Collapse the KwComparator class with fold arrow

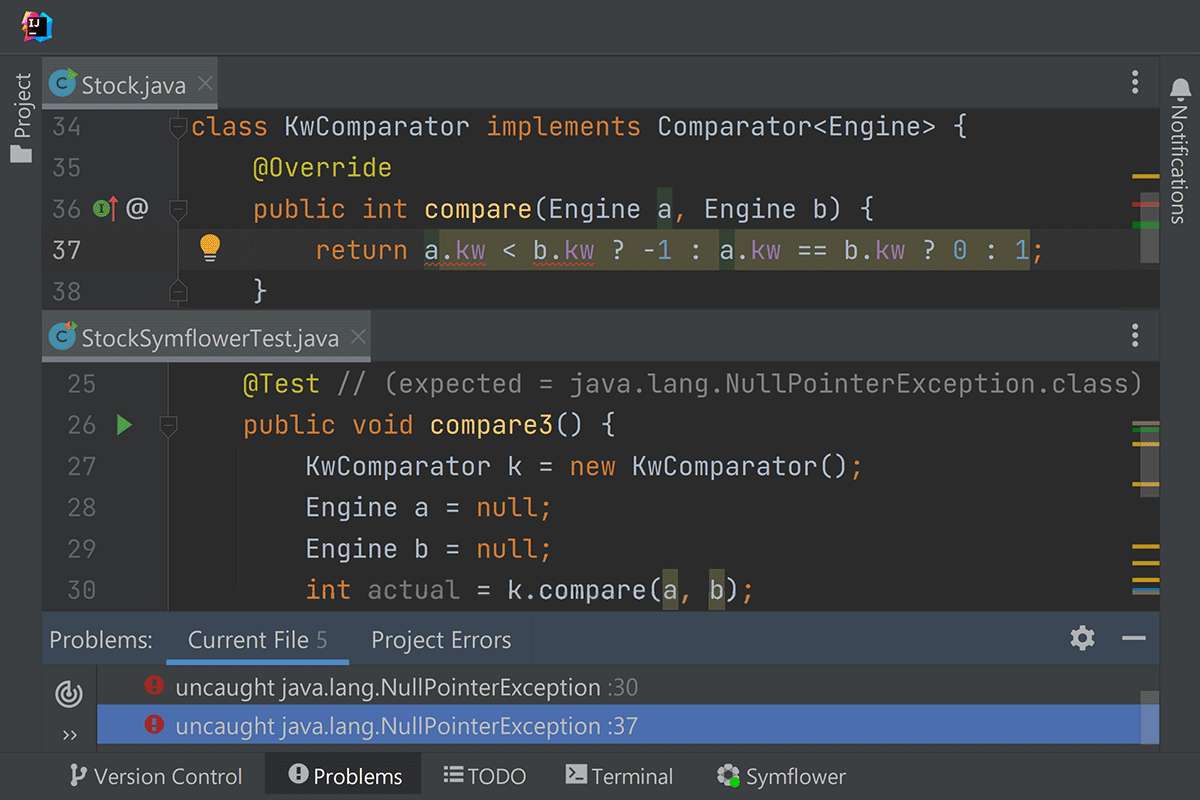click(178, 126)
